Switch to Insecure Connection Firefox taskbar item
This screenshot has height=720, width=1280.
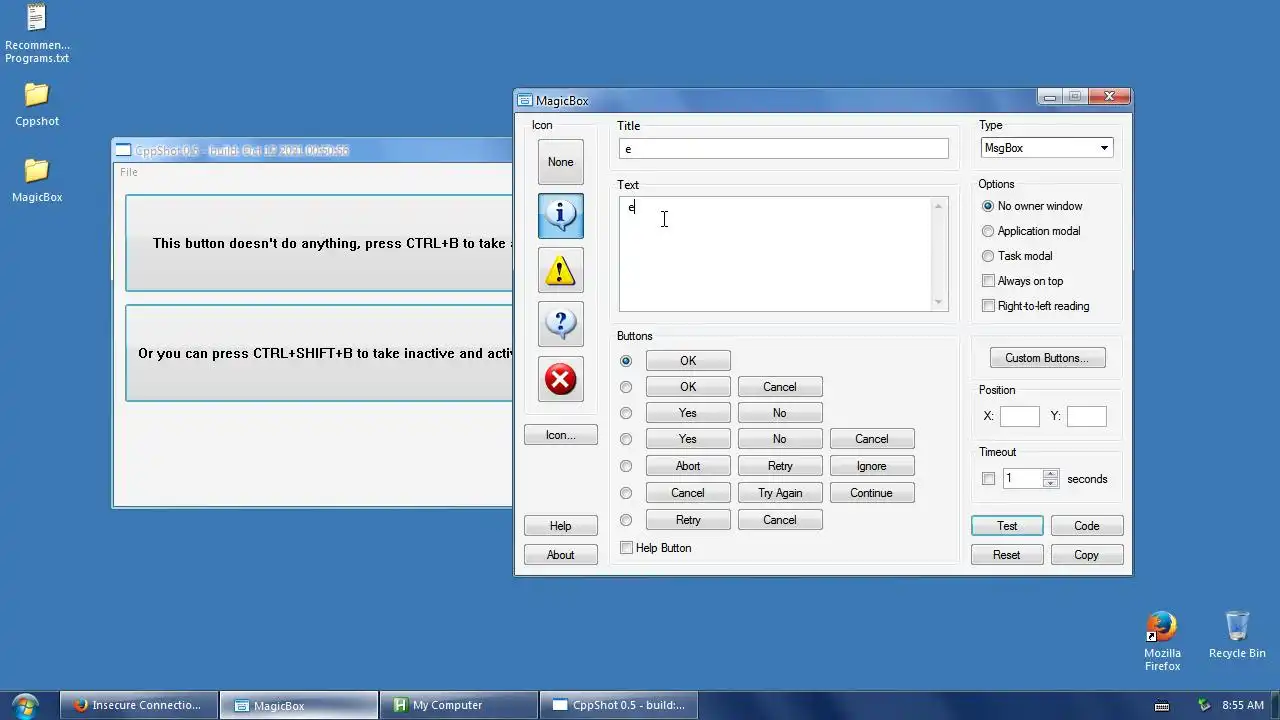pos(138,705)
